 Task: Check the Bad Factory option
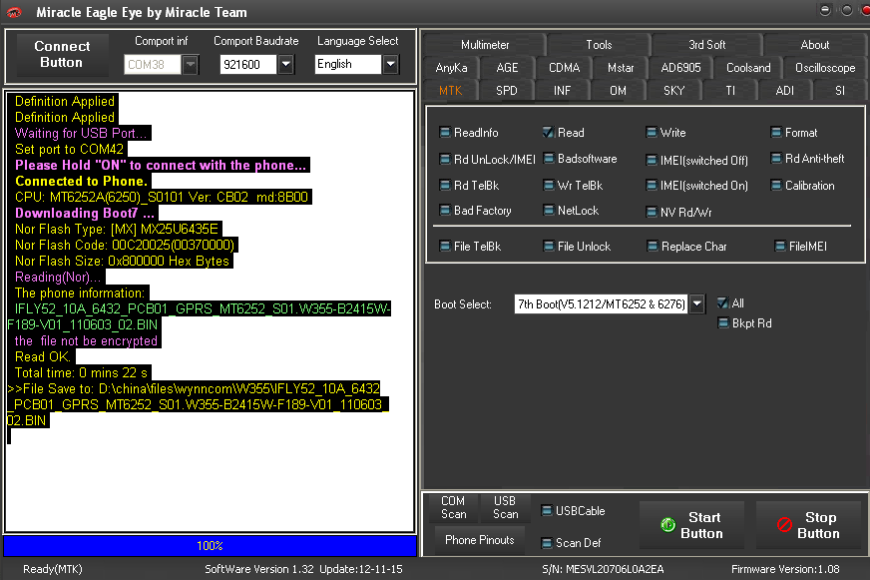(x=444, y=210)
